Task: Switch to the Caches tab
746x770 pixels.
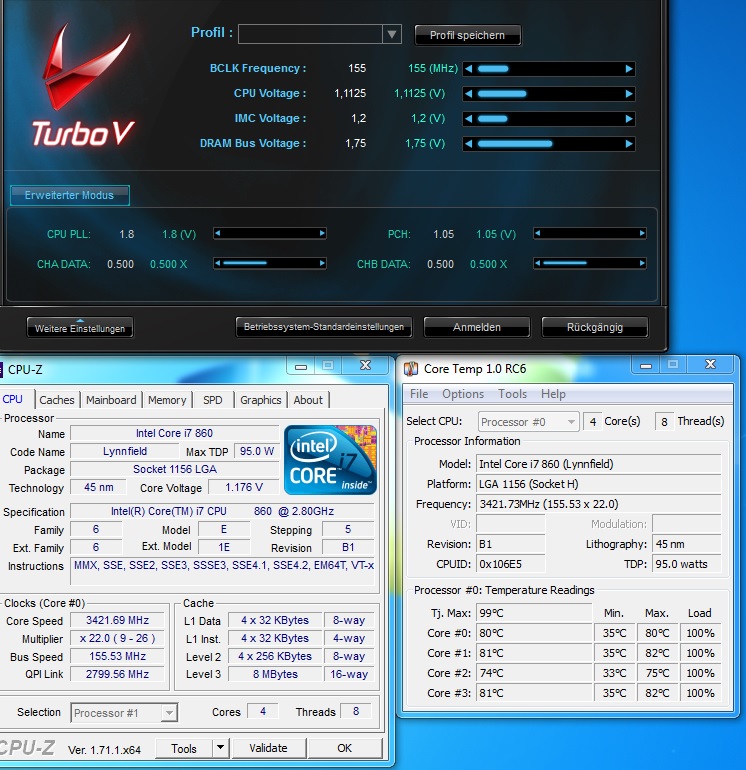Action: (57, 400)
